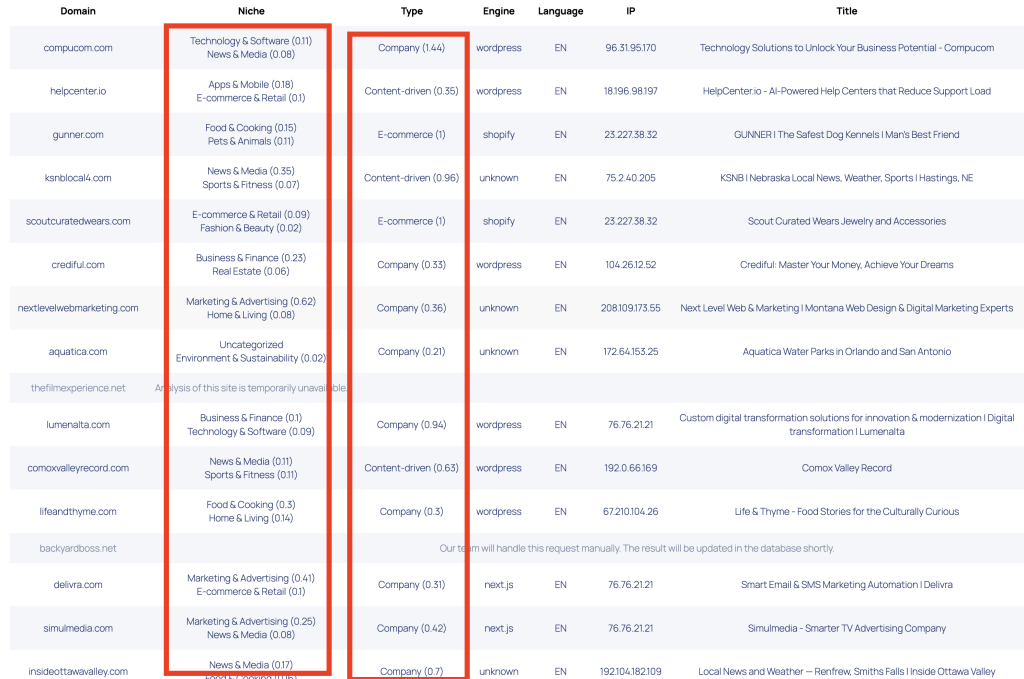This screenshot has width=1024, height=679.
Task: Click the Fashion & Beauty (0.02) niche
Action: pos(251,228)
